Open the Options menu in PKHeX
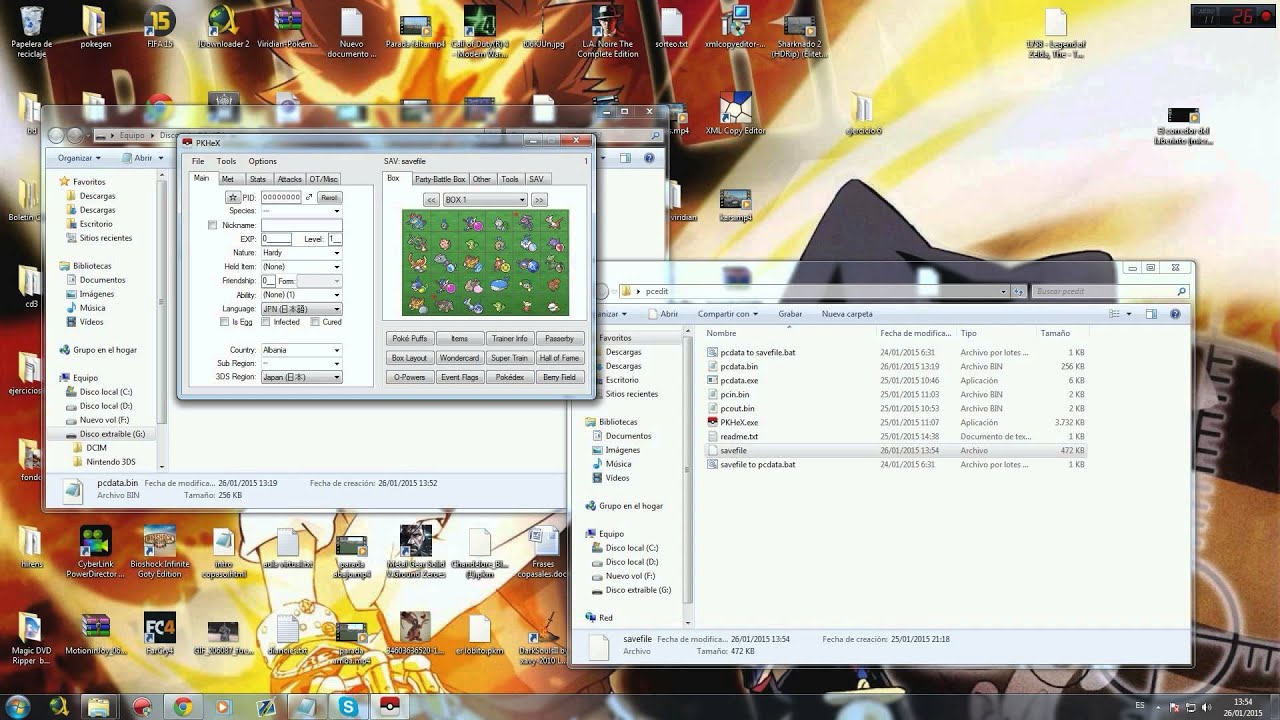The image size is (1280, 720). point(263,161)
